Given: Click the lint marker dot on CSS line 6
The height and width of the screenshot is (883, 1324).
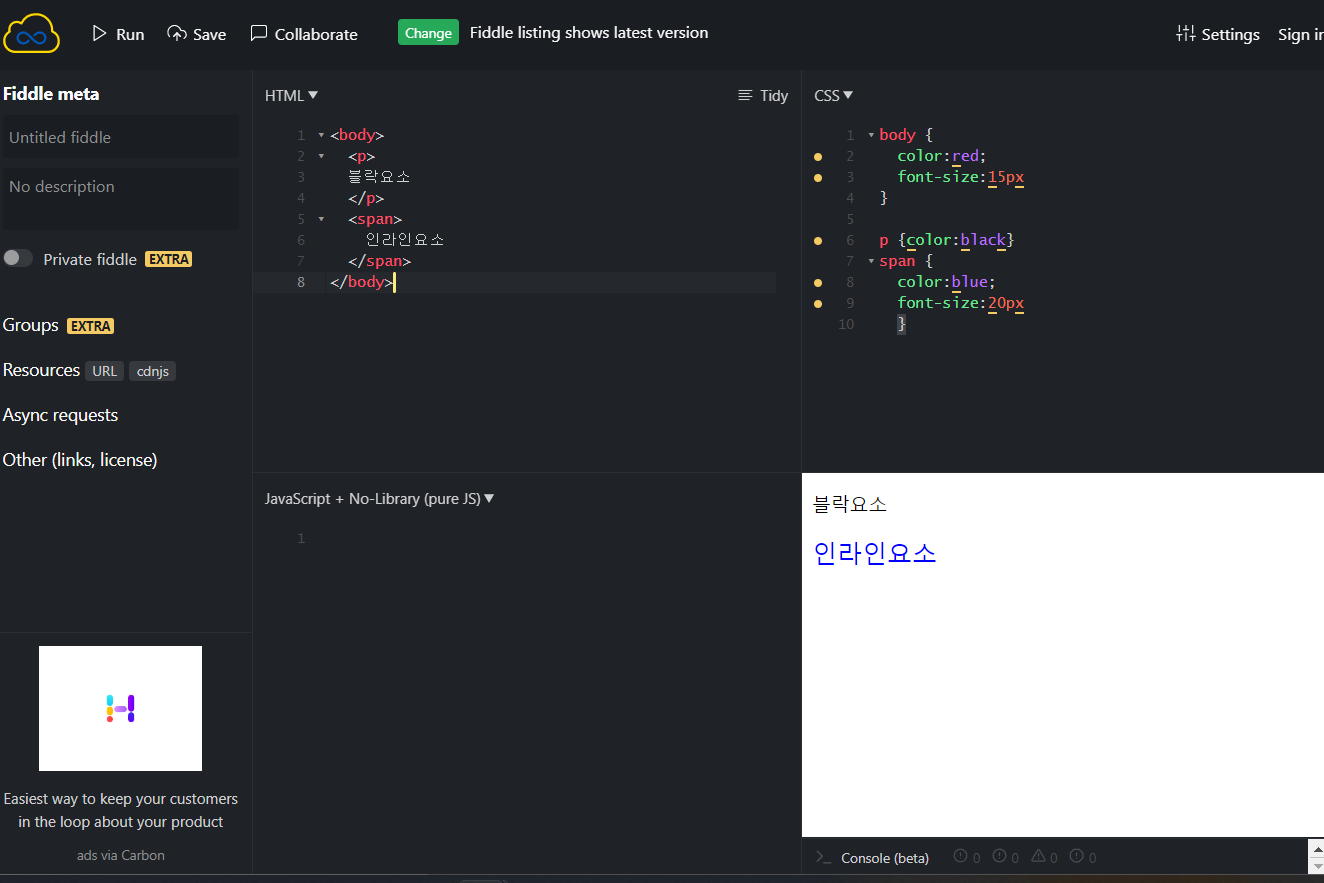Looking at the screenshot, I should (818, 240).
